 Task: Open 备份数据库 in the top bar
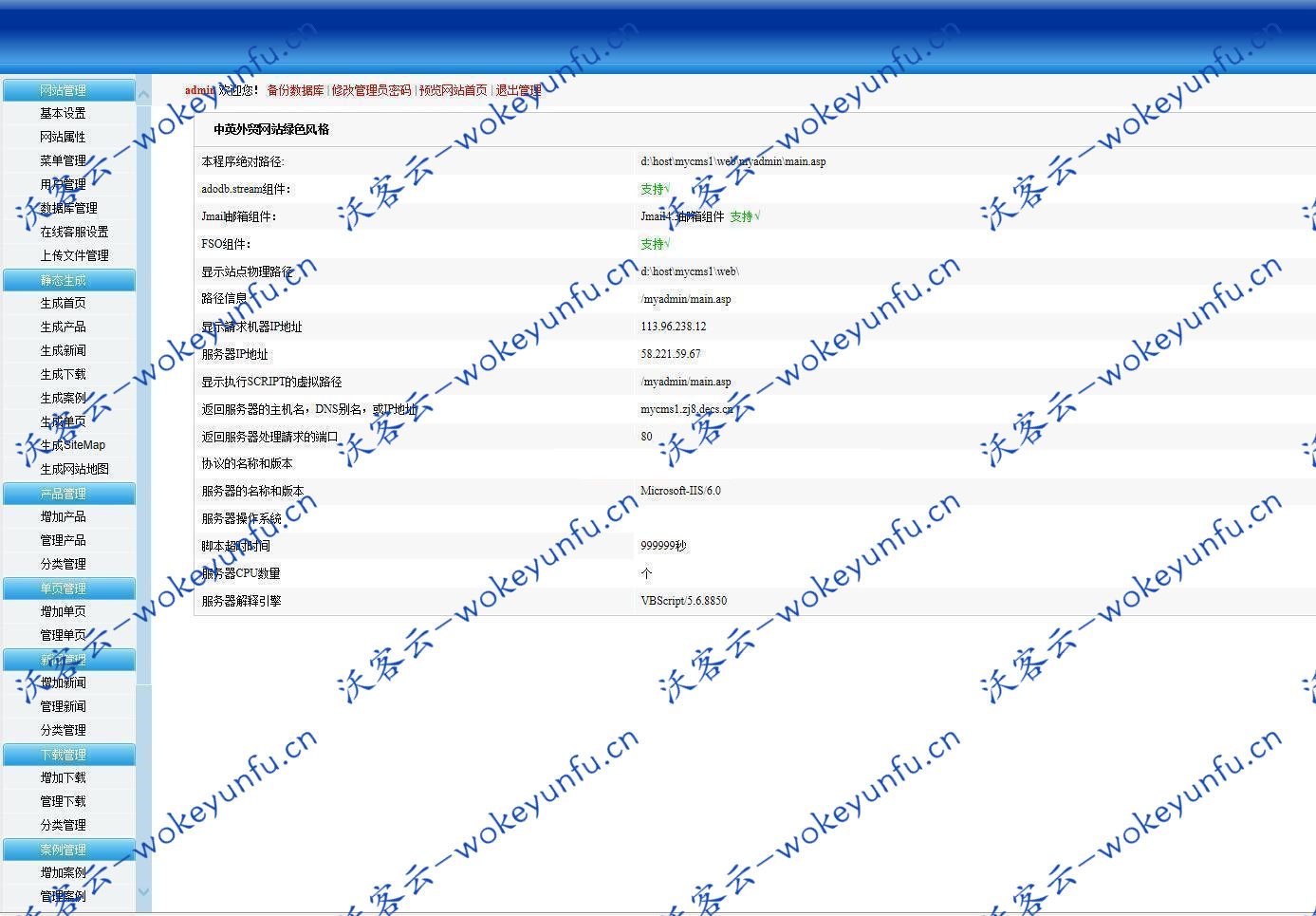pyautogui.click(x=295, y=90)
